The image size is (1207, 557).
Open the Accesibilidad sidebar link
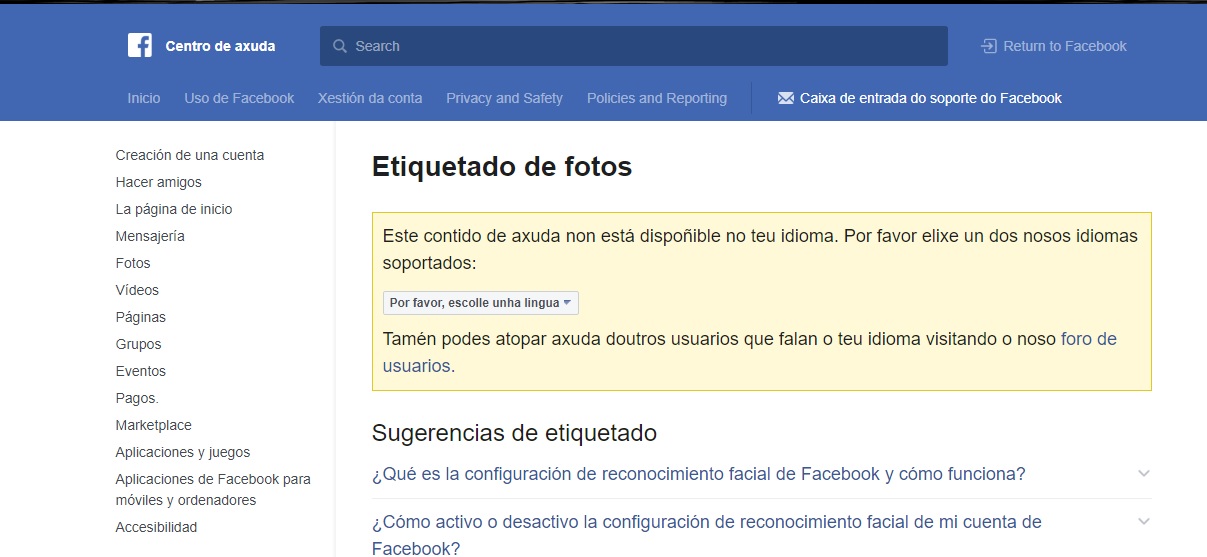[x=156, y=527]
